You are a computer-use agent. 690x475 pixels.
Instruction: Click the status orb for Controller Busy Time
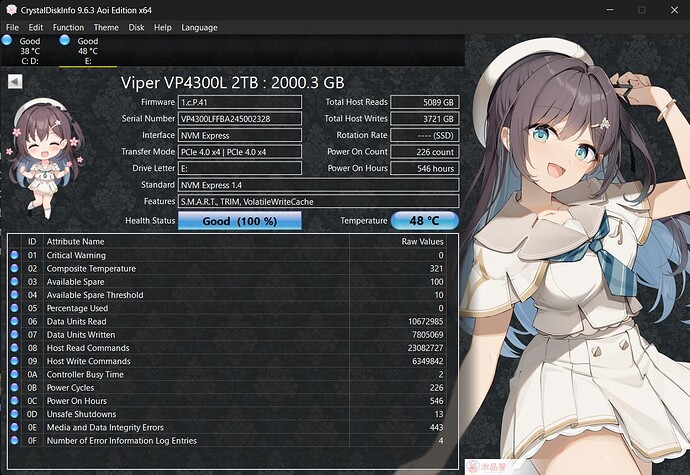pos(15,374)
